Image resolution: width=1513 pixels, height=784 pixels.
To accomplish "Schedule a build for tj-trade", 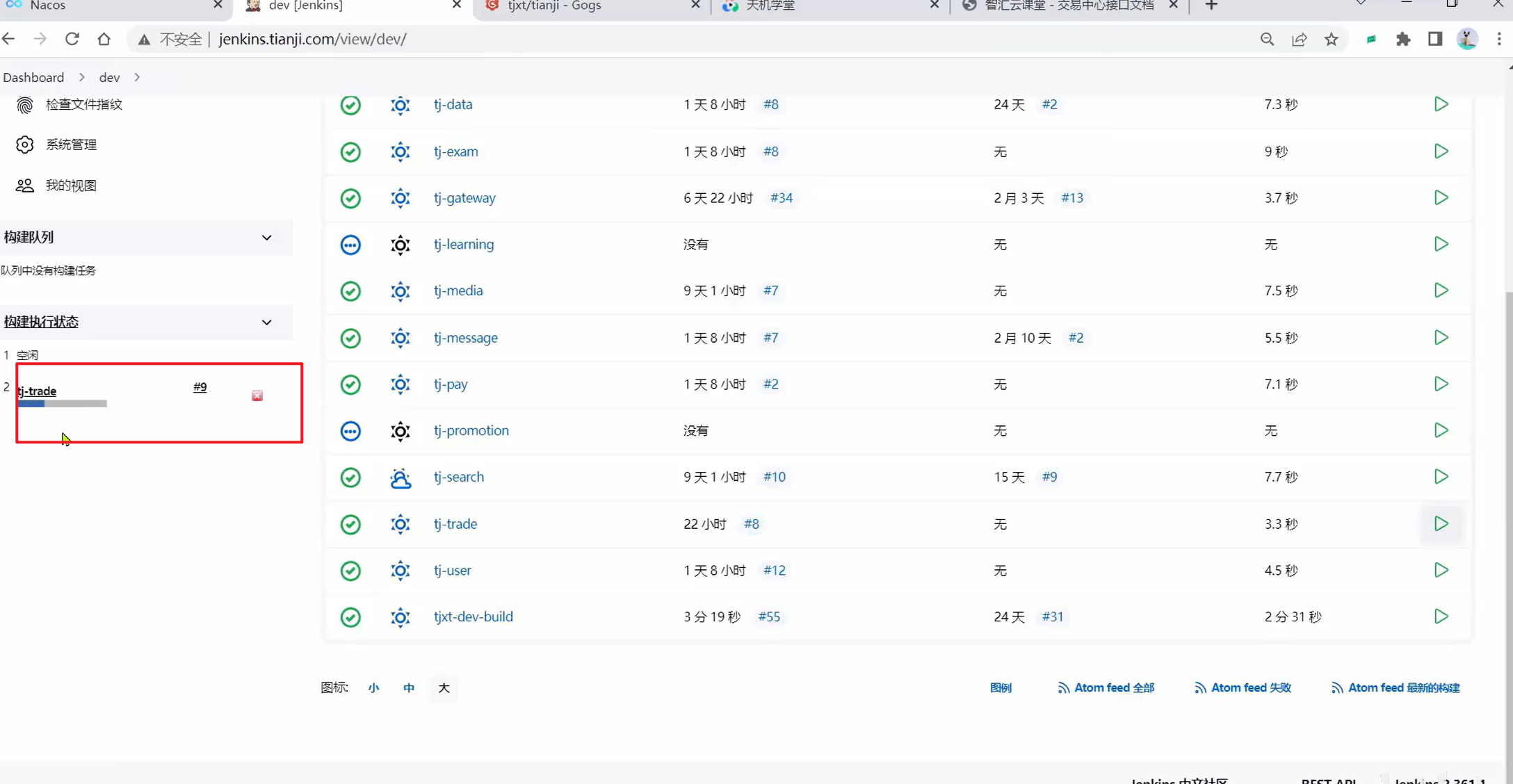I will click(1441, 523).
